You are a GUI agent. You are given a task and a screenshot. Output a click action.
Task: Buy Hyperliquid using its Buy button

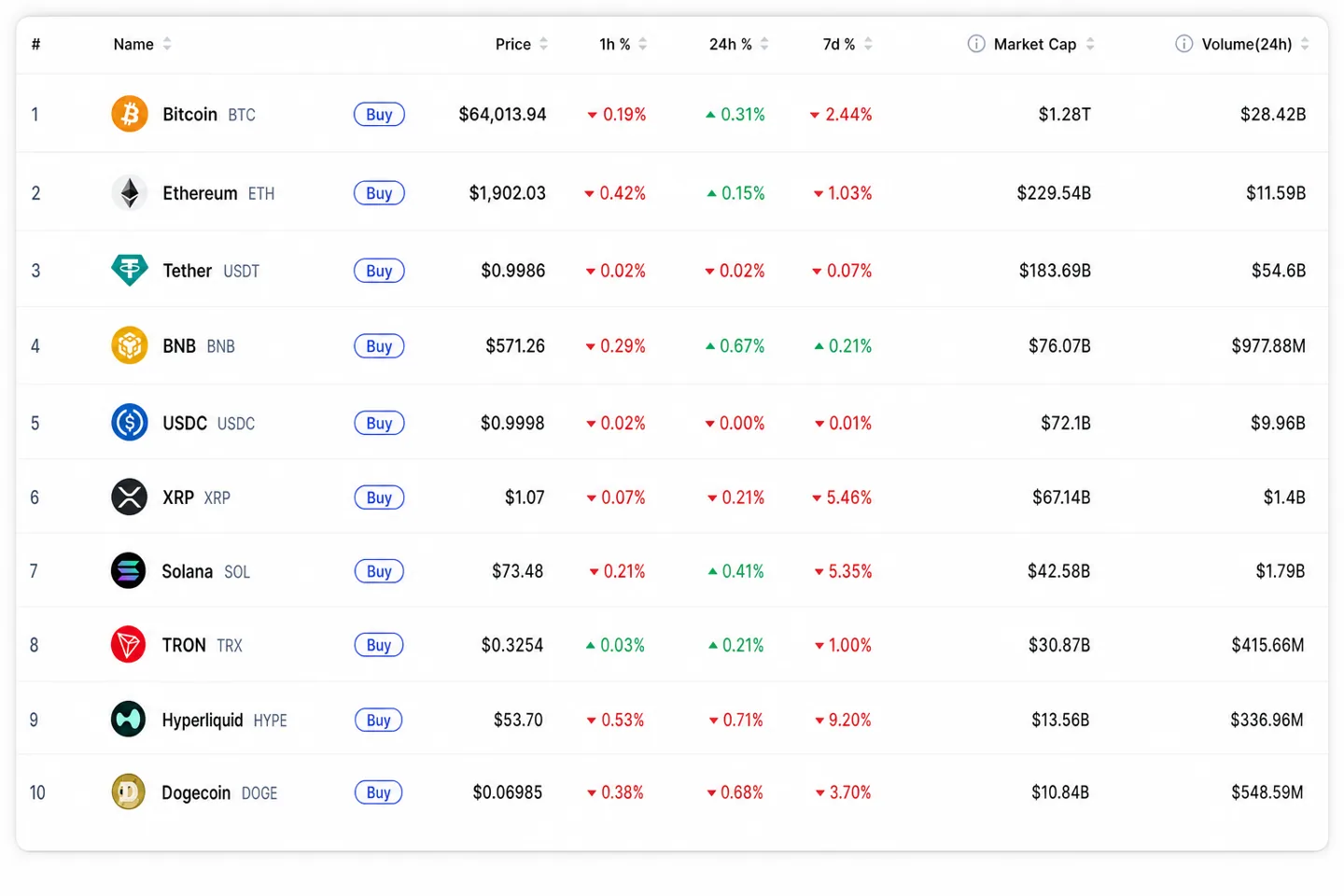[x=379, y=720]
